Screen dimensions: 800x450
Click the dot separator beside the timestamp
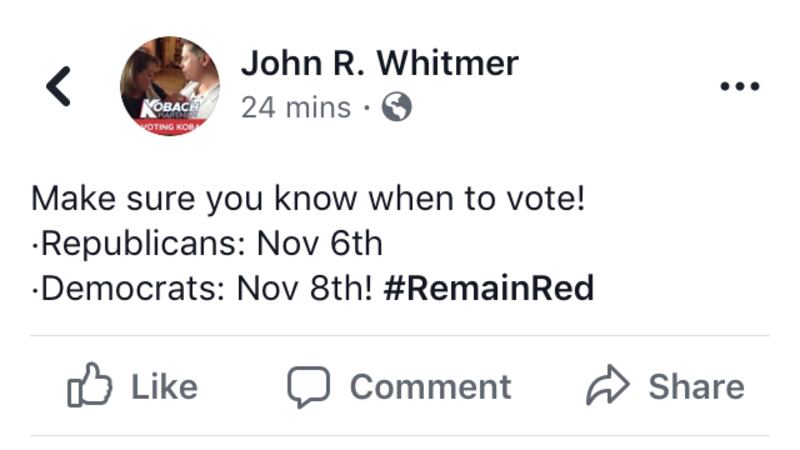pos(367,107)
